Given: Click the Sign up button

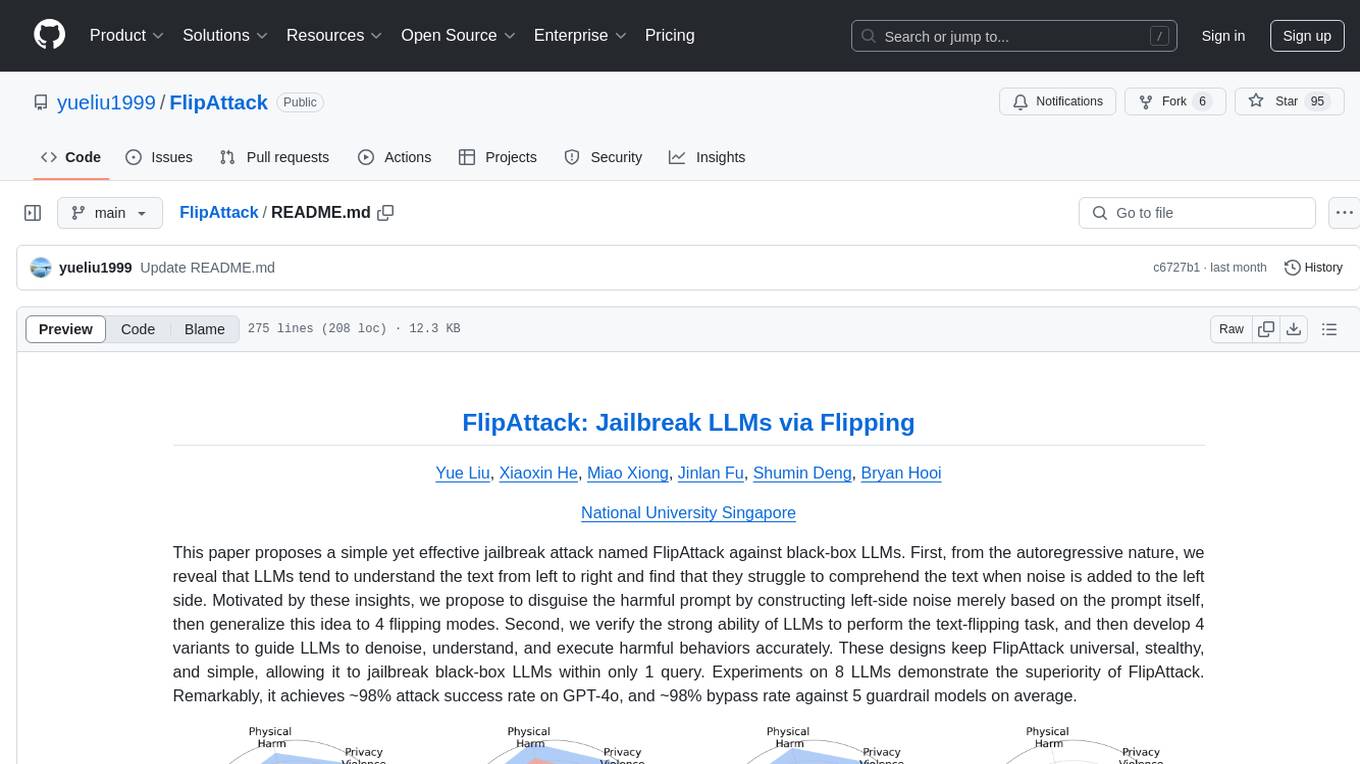Looking at the screenshot, I should (1307, 36).
